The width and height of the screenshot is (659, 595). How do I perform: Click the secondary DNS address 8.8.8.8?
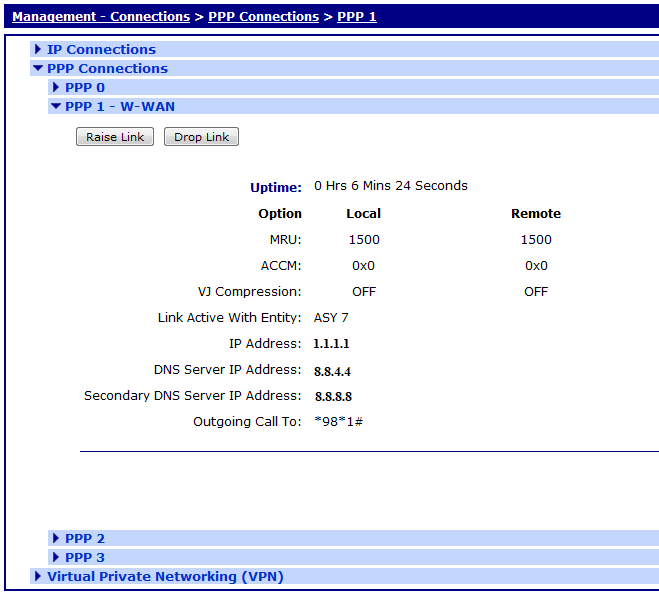pos(333,396)
